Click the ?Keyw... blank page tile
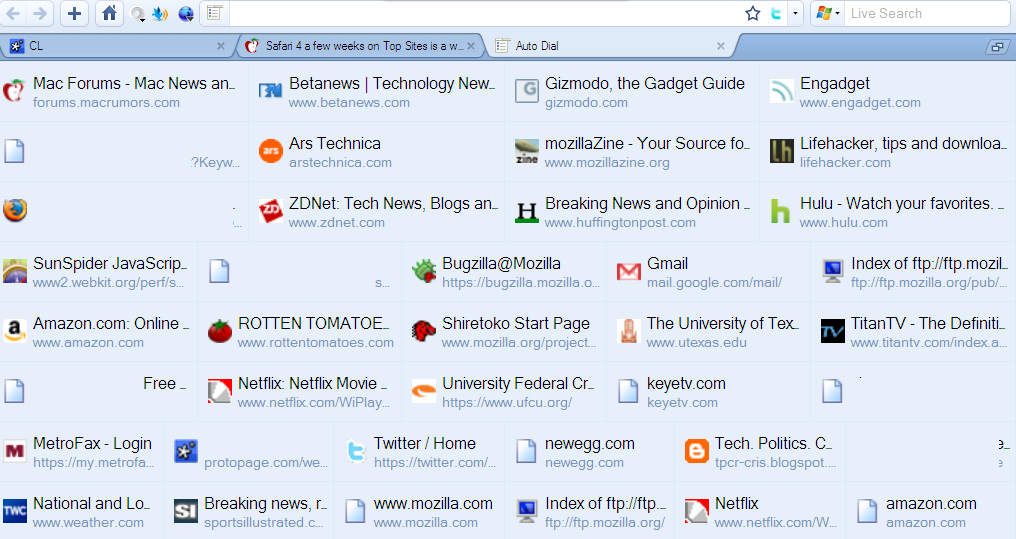 (124, 152)
